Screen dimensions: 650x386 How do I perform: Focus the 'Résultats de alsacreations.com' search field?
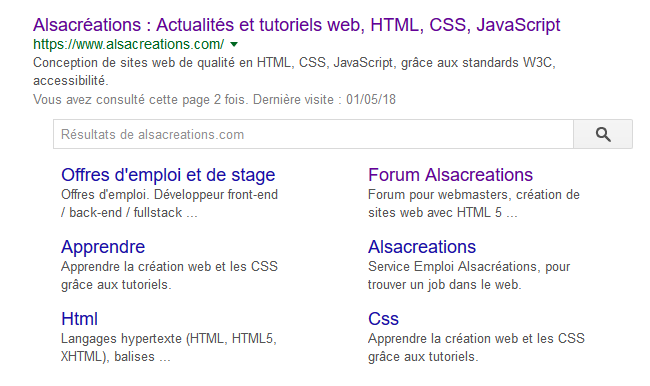tap(313, 134)
